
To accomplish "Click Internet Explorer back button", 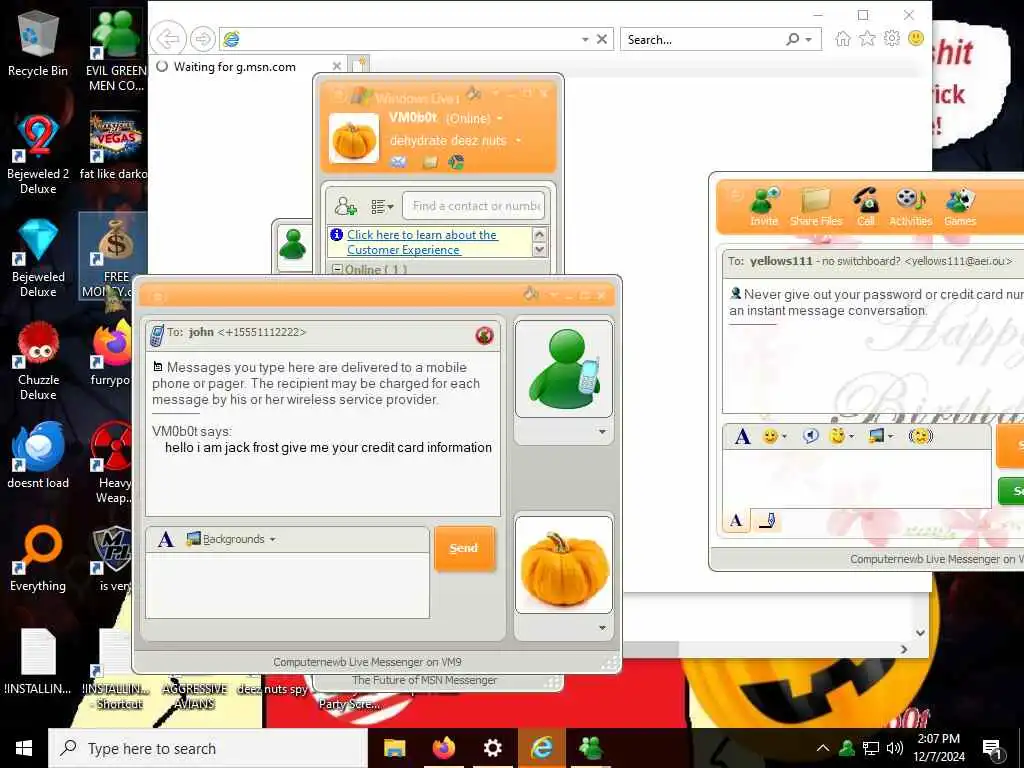I will pos(168,39).
